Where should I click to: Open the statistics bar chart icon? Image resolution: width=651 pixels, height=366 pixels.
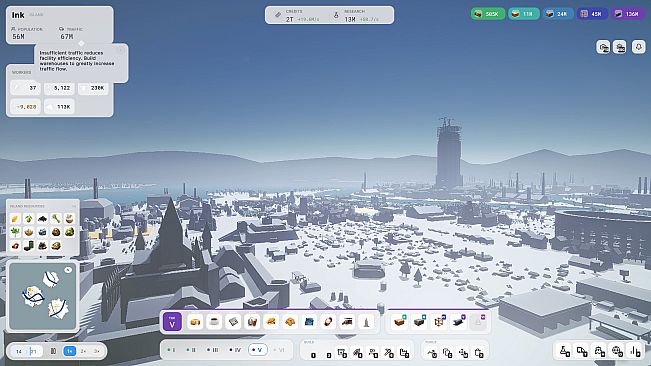point(635,351)
